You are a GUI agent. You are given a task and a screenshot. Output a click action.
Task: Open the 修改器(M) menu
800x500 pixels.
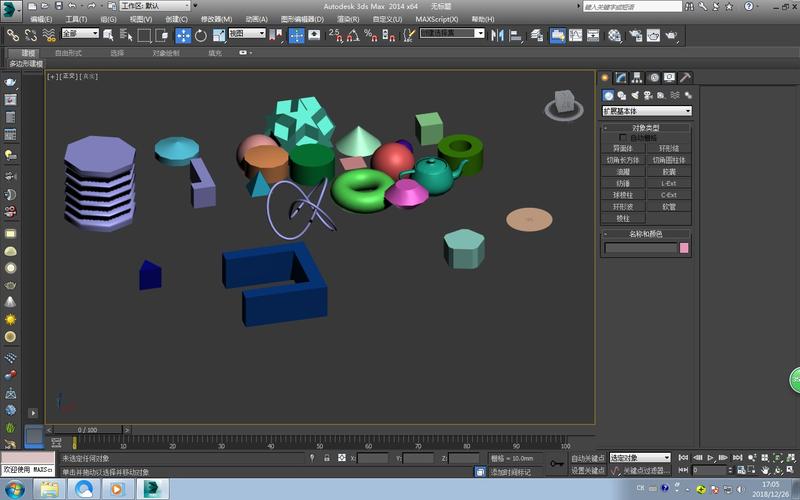[216, 19]
